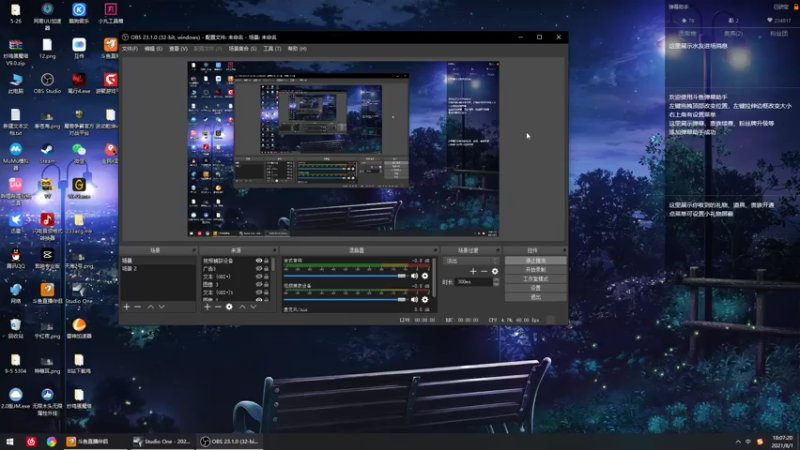Open Scene Collection (S) menu
The image size is (800, 450).
tap(242, 48)
